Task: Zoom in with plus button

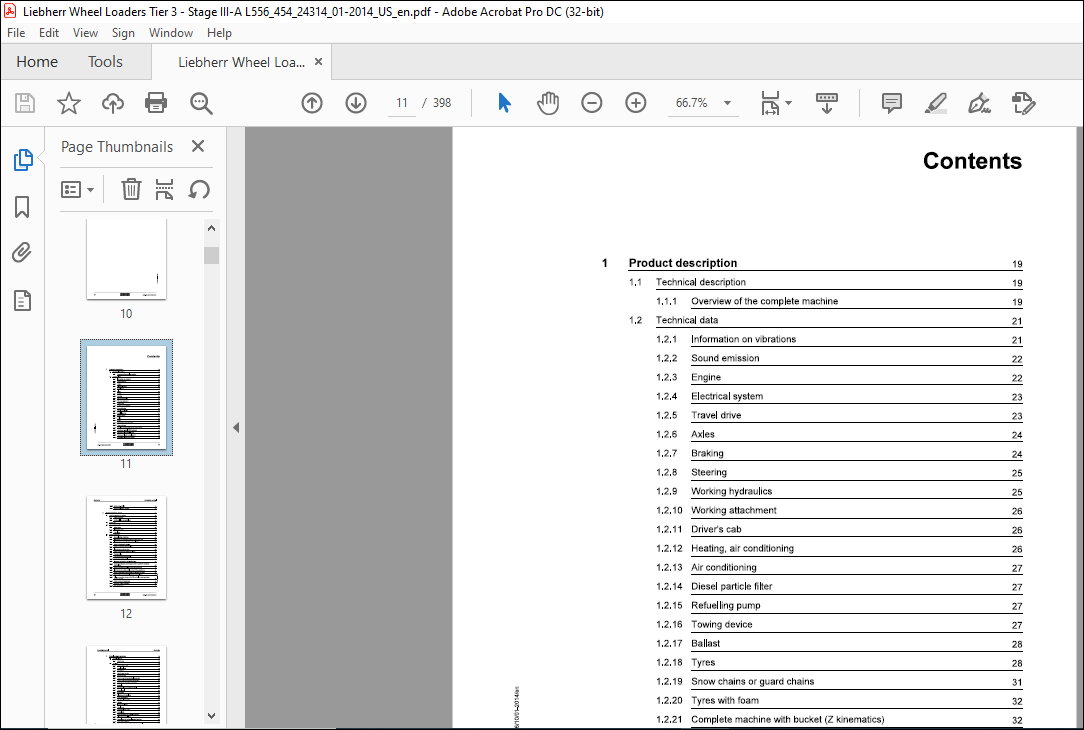Action: (635, 103)
